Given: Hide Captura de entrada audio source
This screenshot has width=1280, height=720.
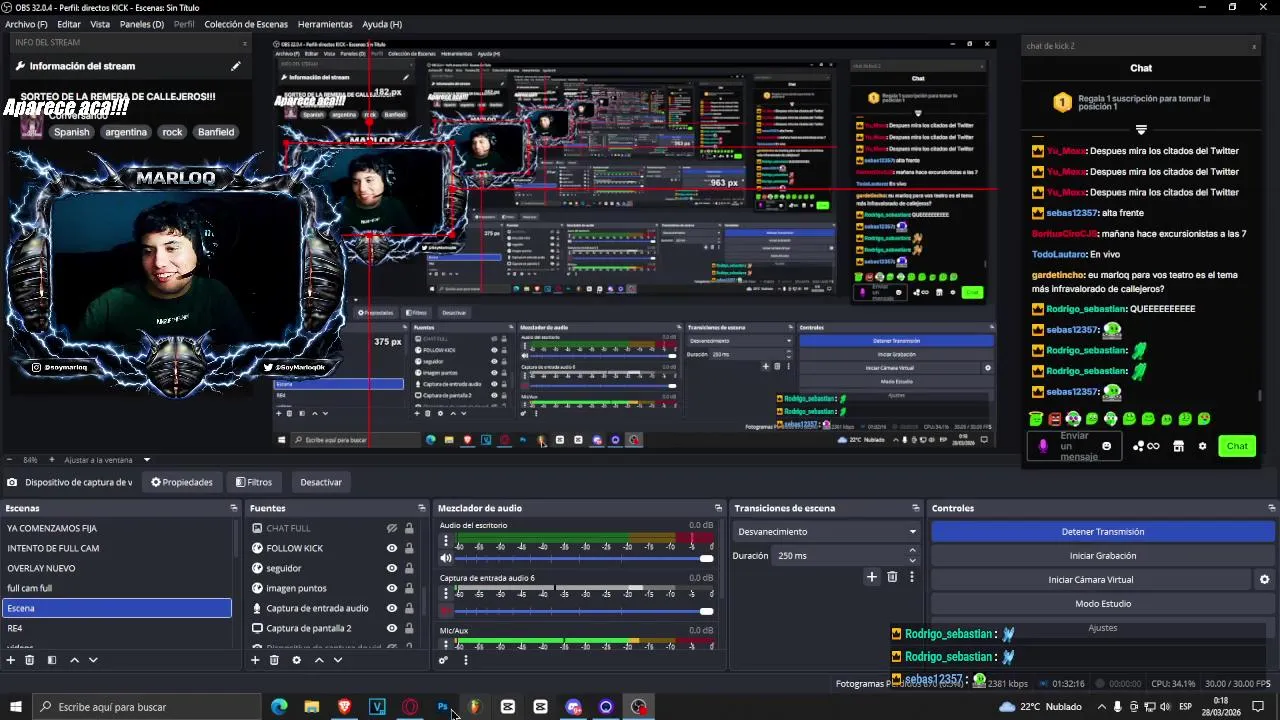Looking at the screenshot, I should point(392,608).
